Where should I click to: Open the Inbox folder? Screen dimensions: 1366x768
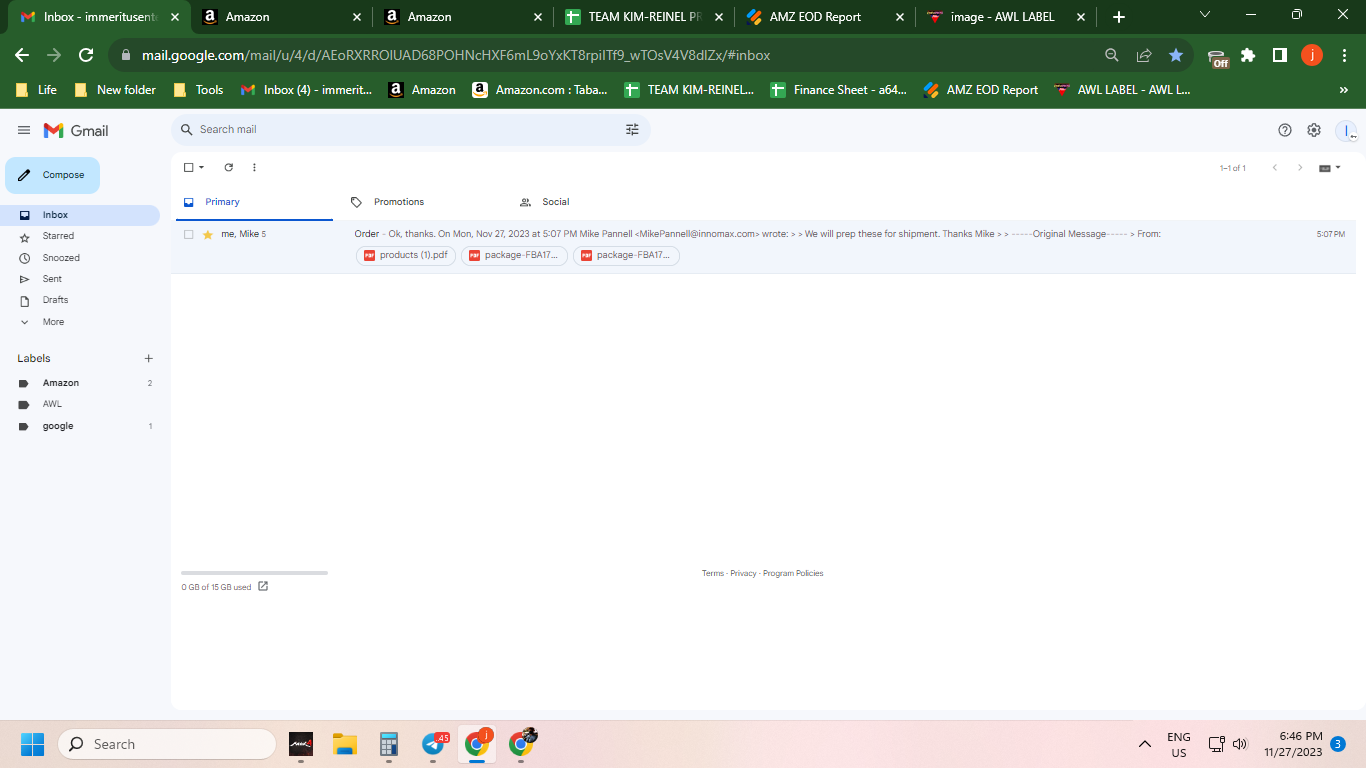(80, 215)
